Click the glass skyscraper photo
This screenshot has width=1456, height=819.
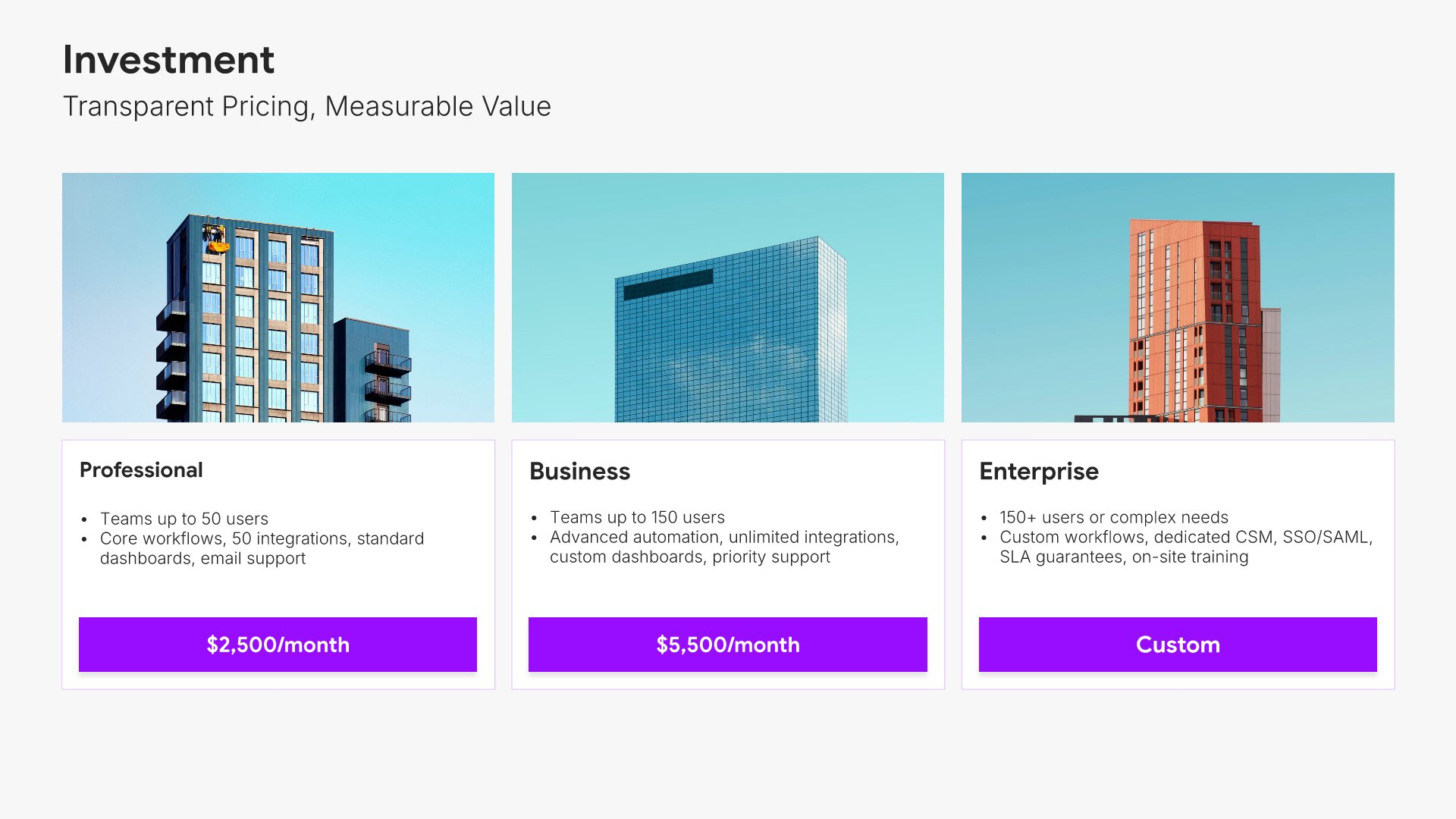click(x=727, y=297)
